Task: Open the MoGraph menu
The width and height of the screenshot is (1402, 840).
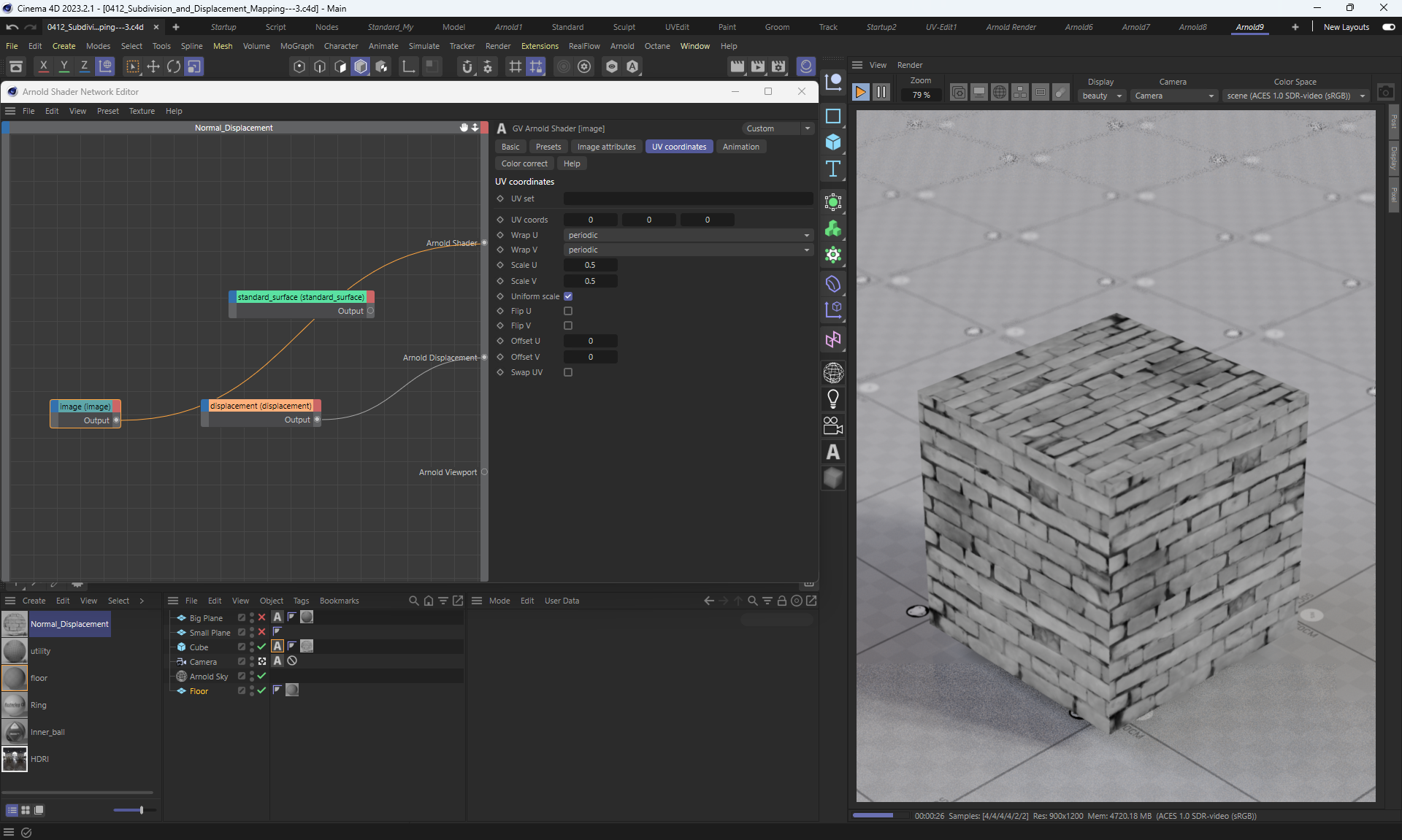Action: coord(296,46)
